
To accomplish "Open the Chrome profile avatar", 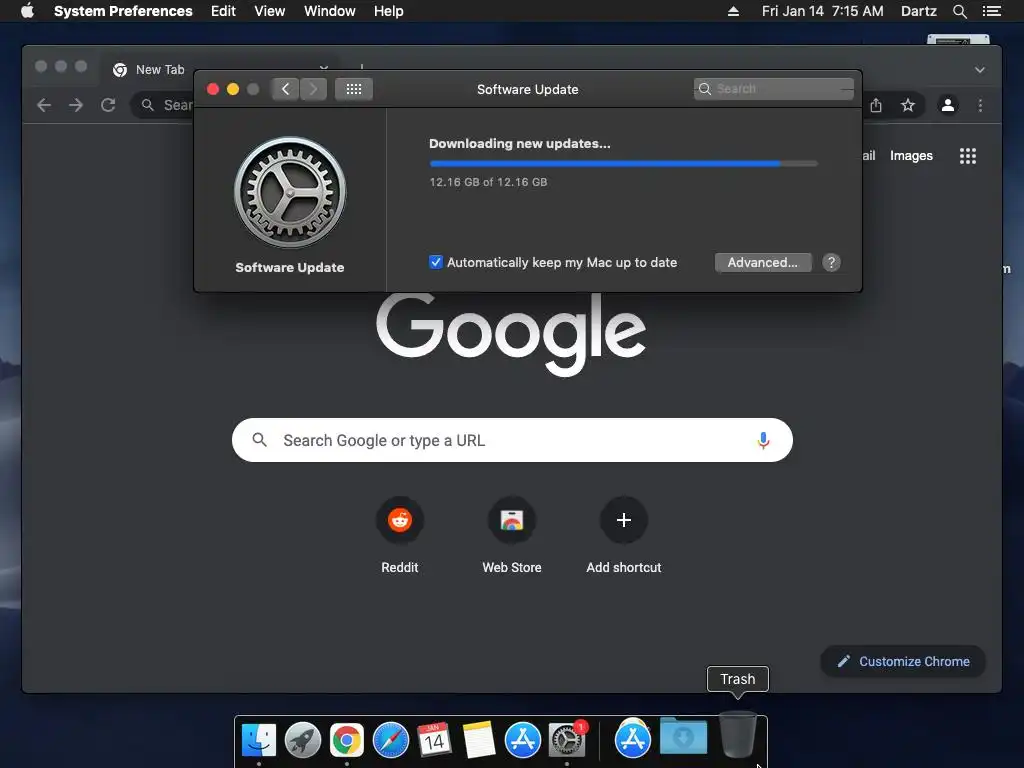I will (948, 105).
